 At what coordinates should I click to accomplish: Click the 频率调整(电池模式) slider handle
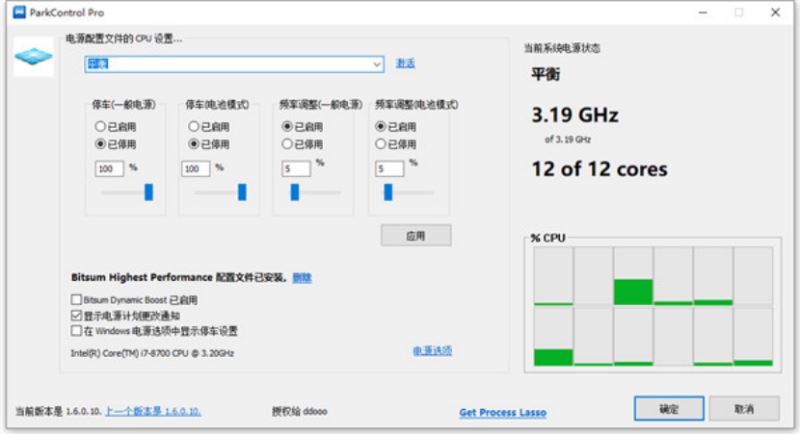[x=388, y=192]
